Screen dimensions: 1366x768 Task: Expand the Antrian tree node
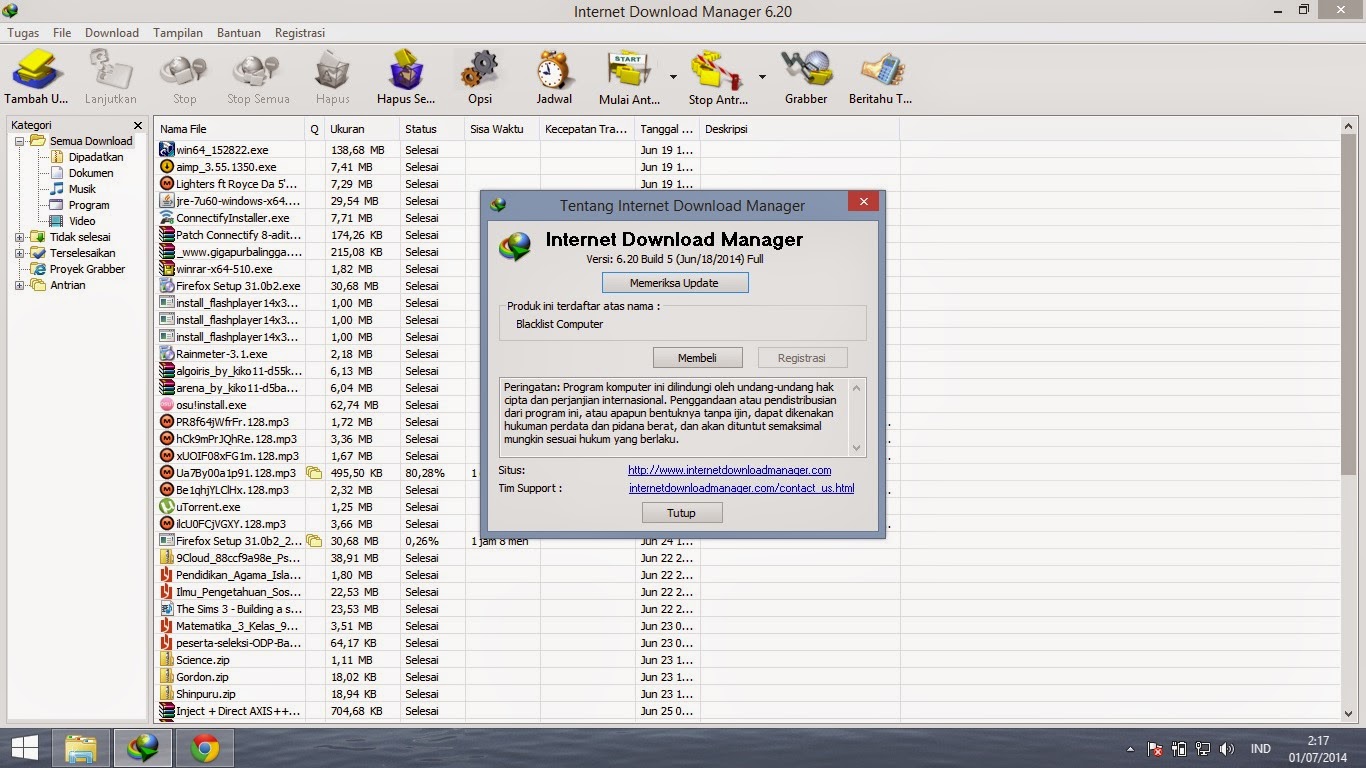point(19,285)
